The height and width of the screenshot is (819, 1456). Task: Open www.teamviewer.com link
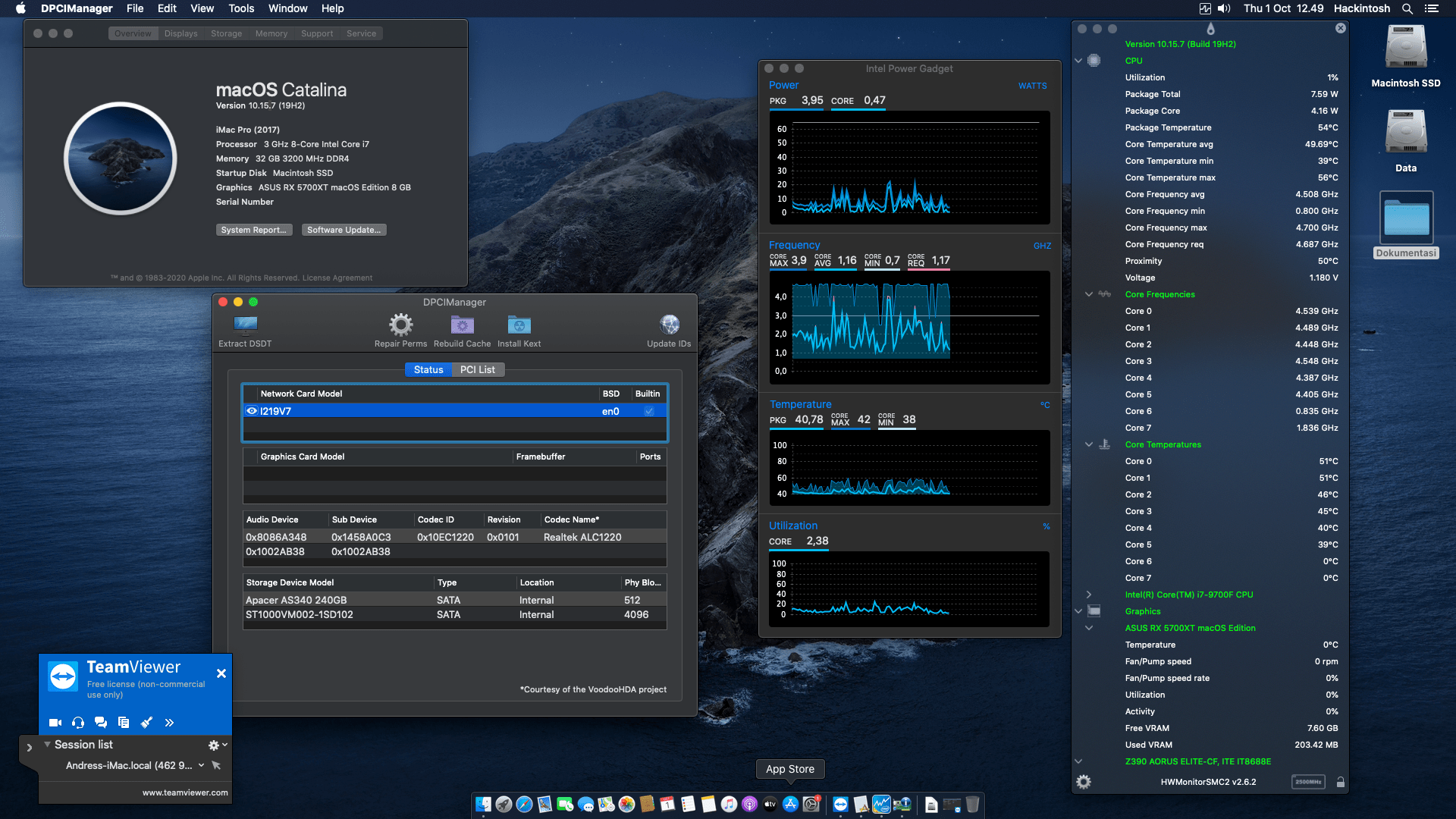(185, 792)
